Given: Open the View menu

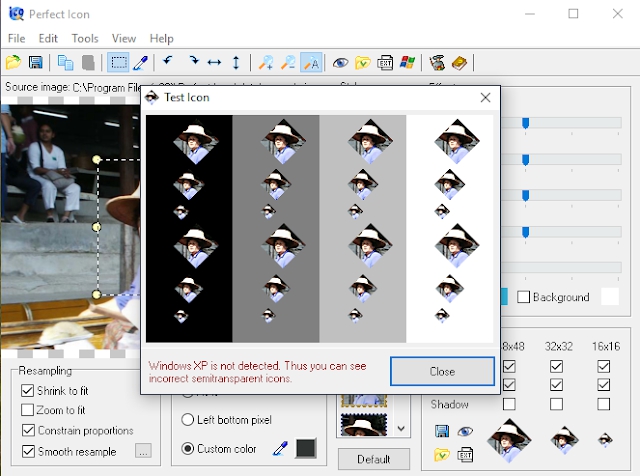Looking at the screenshot, I should click(x=124, y=38).
